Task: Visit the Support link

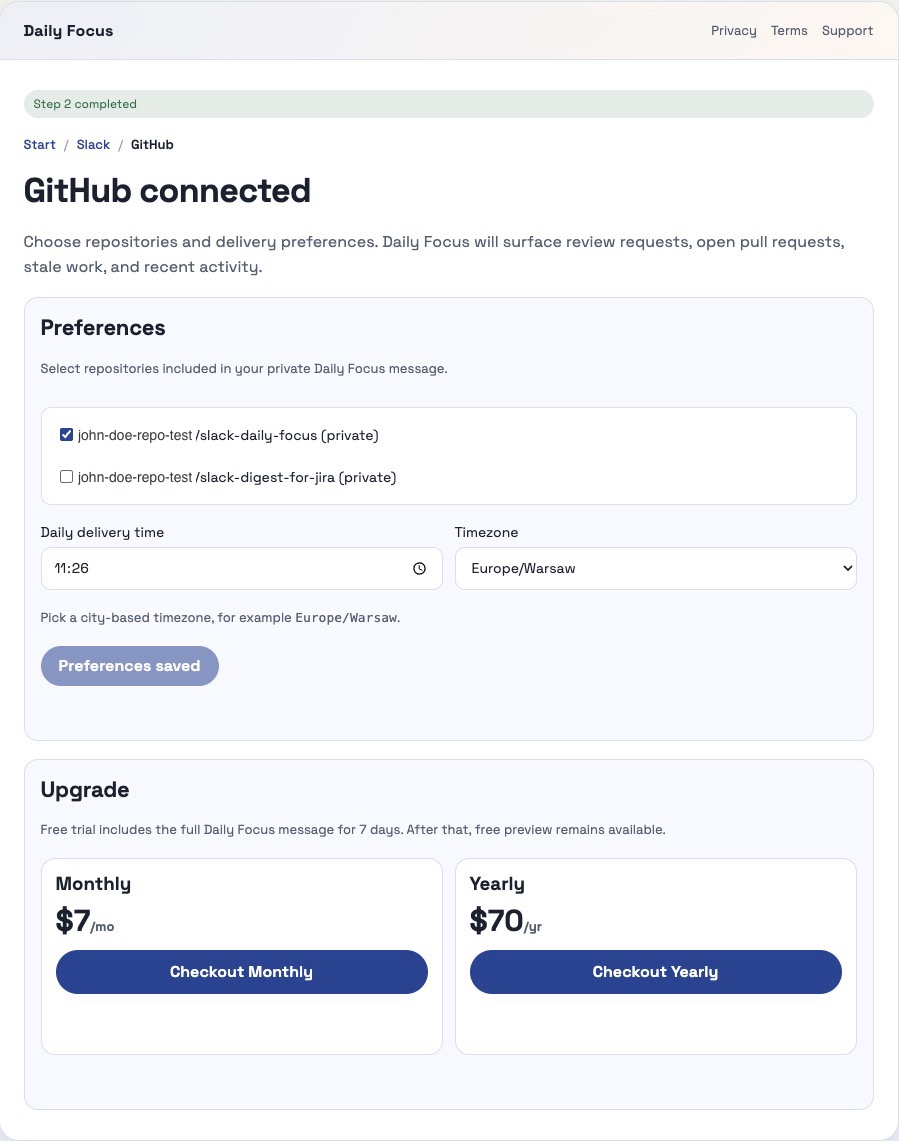Action: (x=847, y=30)
